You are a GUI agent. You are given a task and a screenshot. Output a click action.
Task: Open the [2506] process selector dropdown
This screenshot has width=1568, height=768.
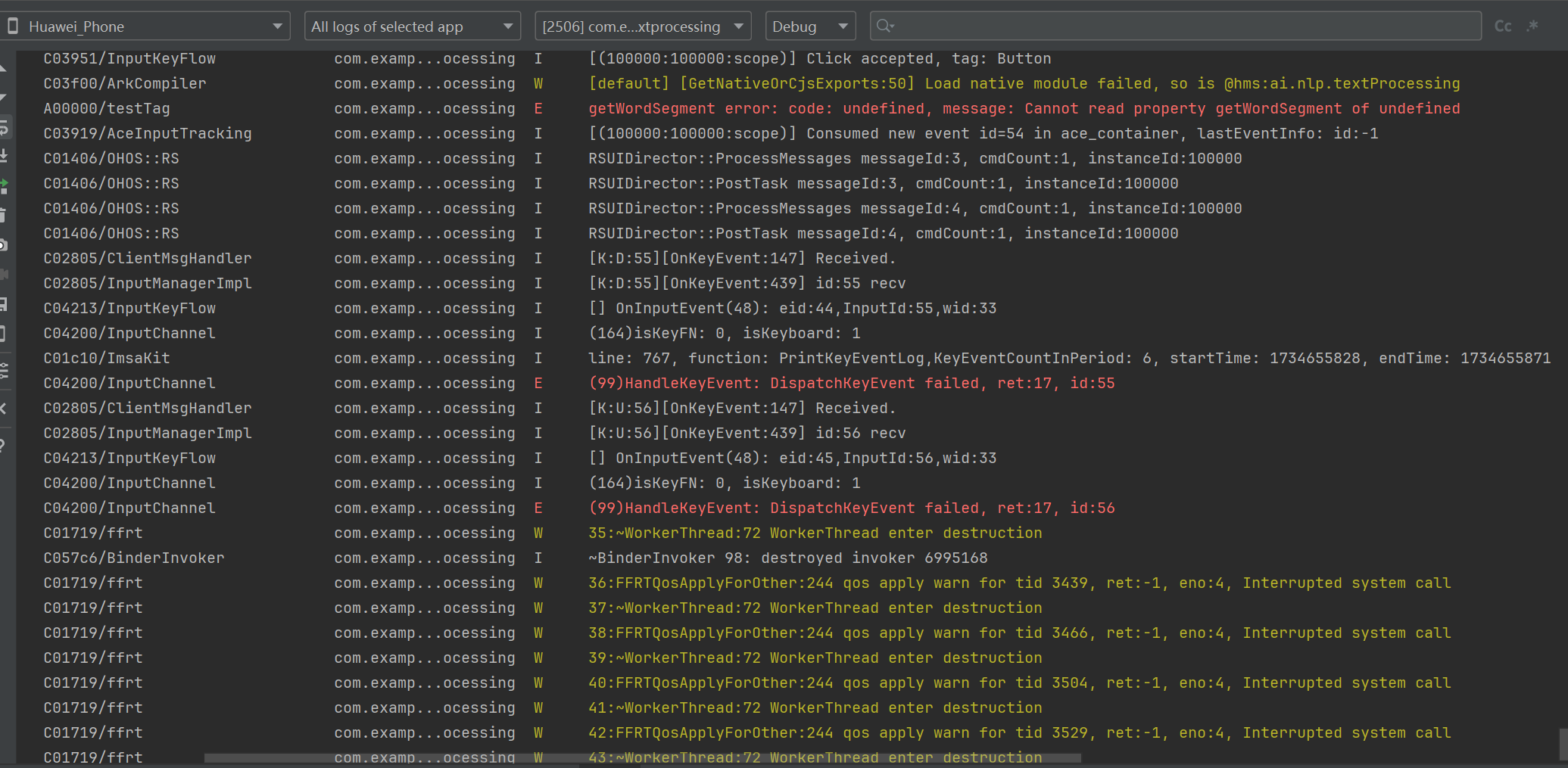[x=642, y=26]
